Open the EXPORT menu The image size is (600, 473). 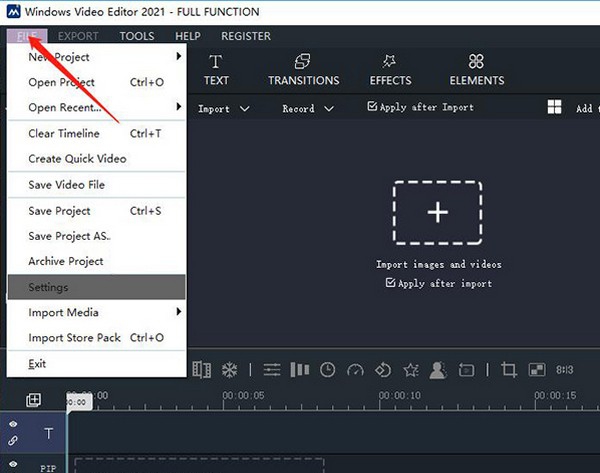(x=78, y=36)
